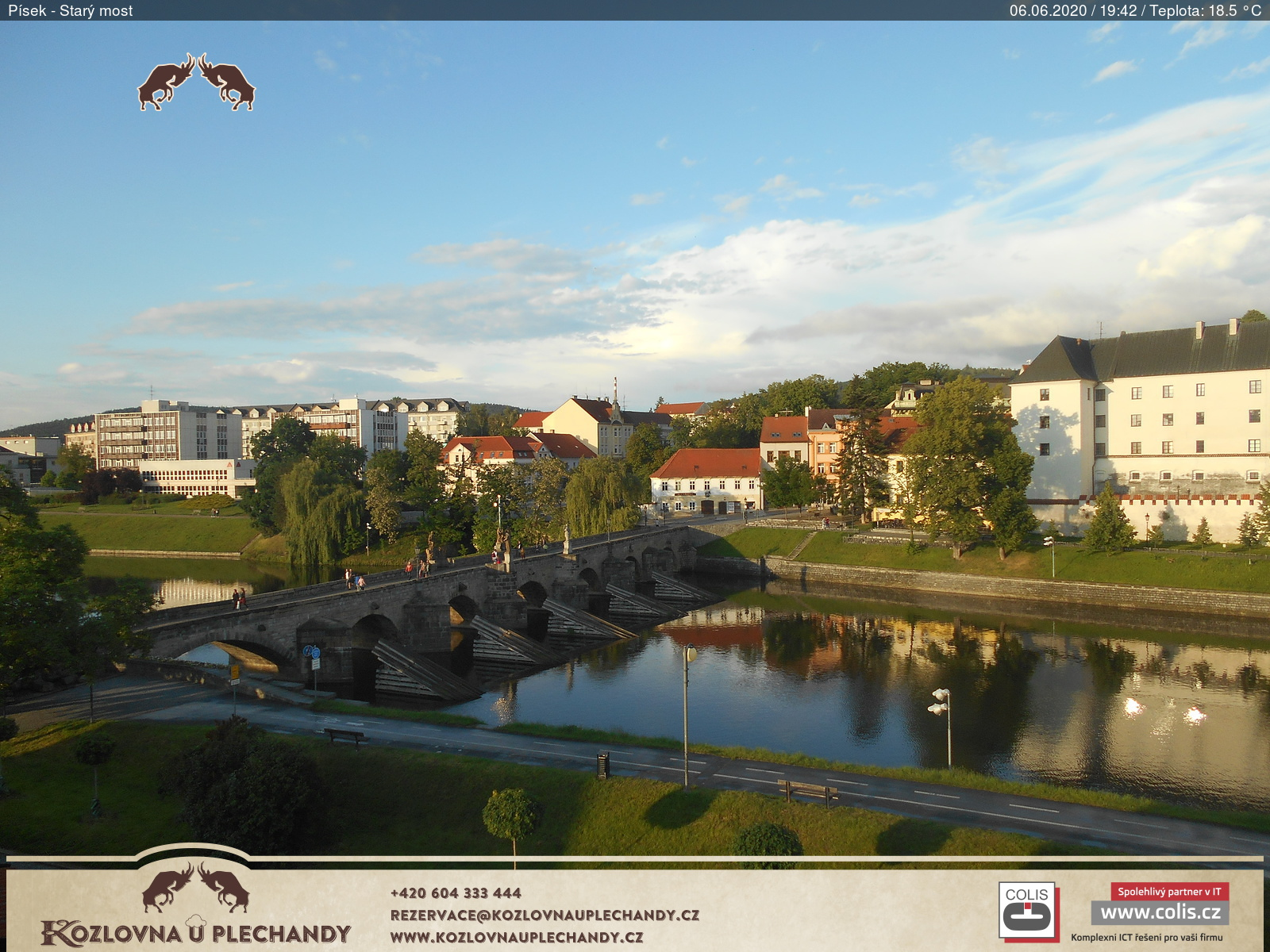Click the fighting goats logo in the sky
The width and height of the screenshot is (1270, 952).
click(196, 82)
